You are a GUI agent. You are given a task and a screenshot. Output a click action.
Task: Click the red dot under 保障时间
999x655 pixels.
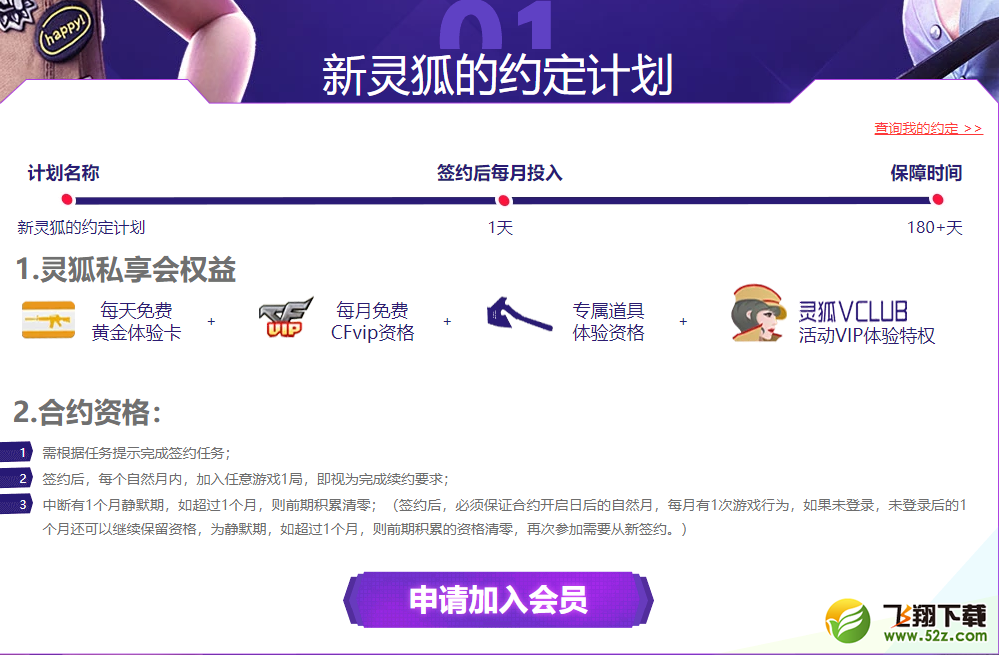click(x=937, y=199)
